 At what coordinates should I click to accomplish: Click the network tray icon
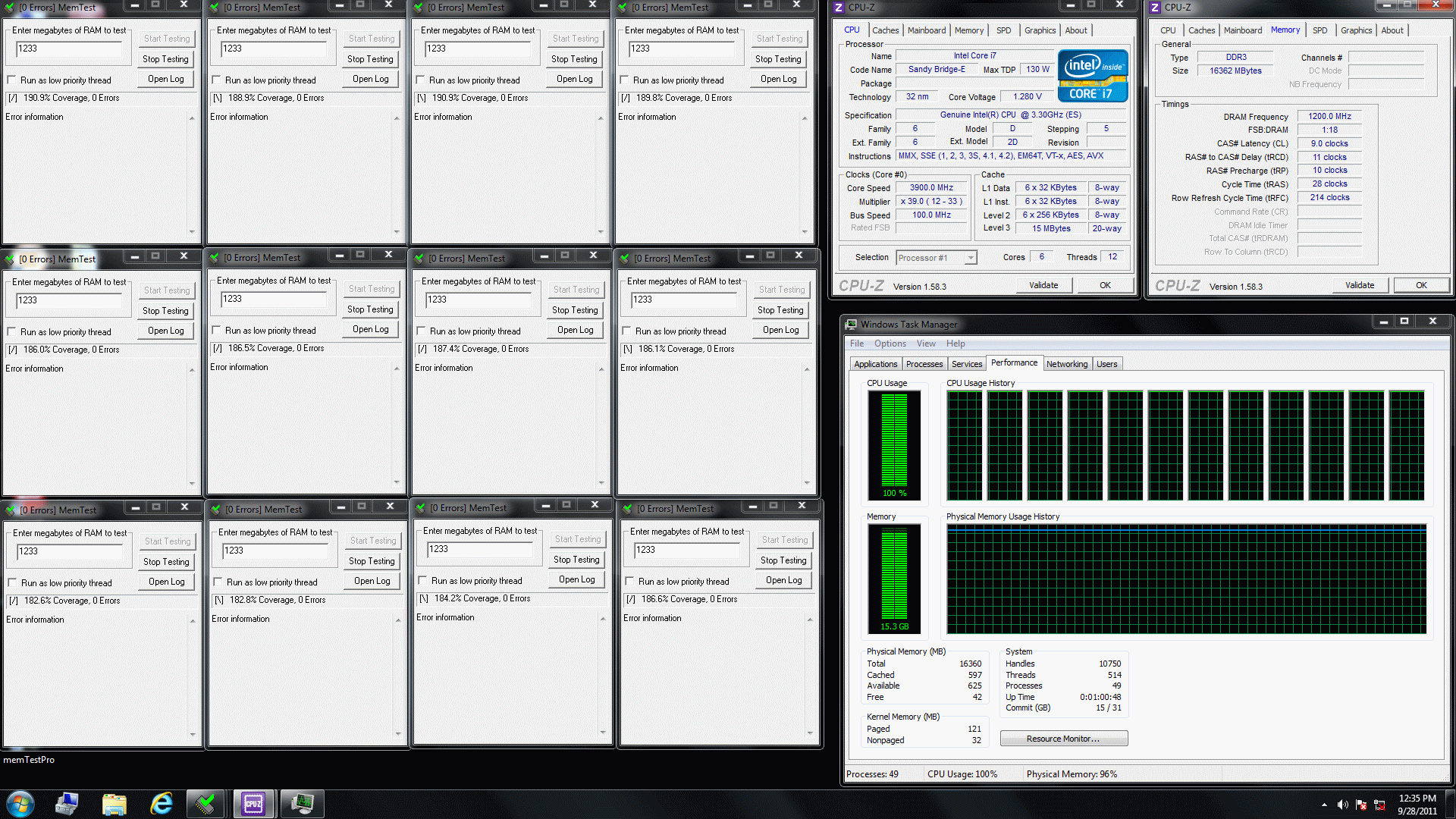(1379, 805)
